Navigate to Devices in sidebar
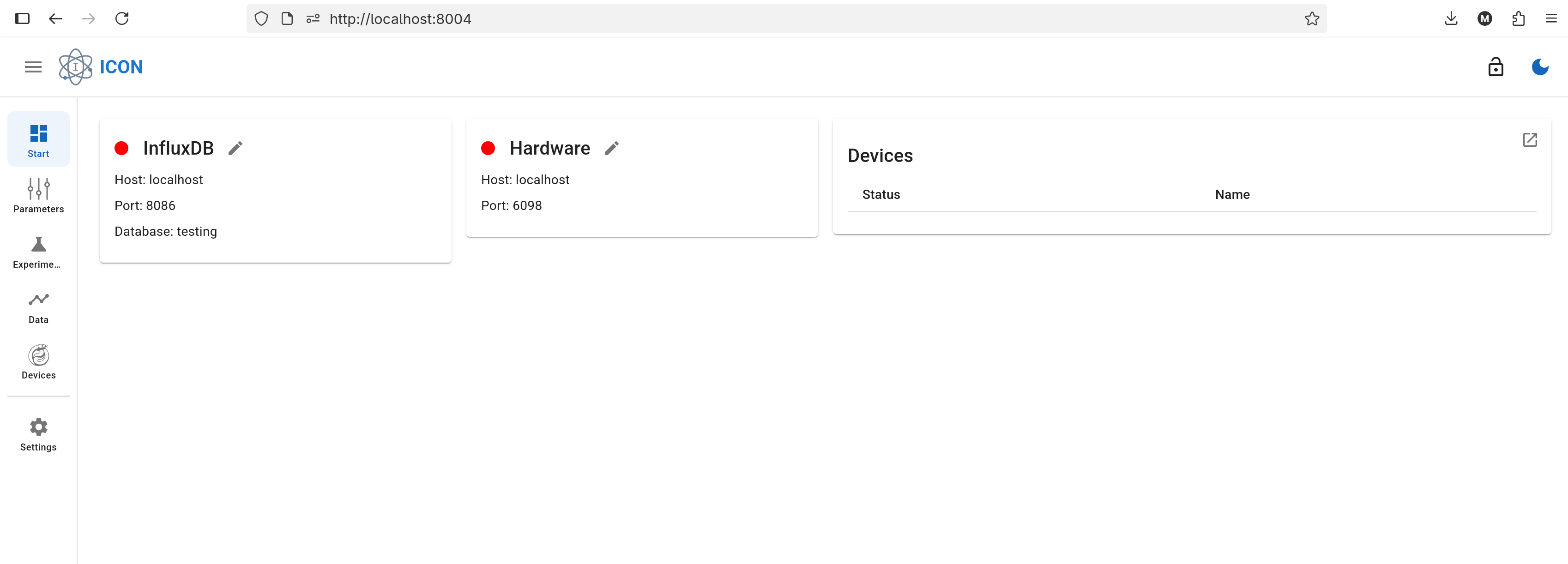Viewport: 1568px width, 564px height. point(38,362)
